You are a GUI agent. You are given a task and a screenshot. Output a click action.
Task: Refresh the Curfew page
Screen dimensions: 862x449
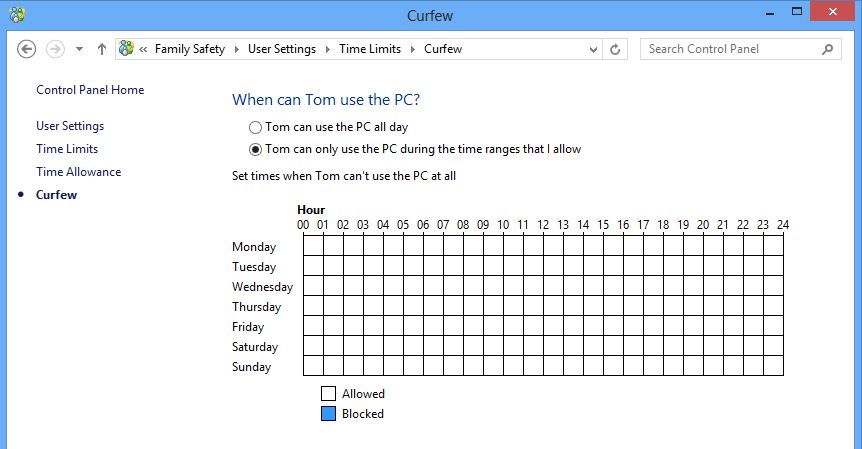615,49
